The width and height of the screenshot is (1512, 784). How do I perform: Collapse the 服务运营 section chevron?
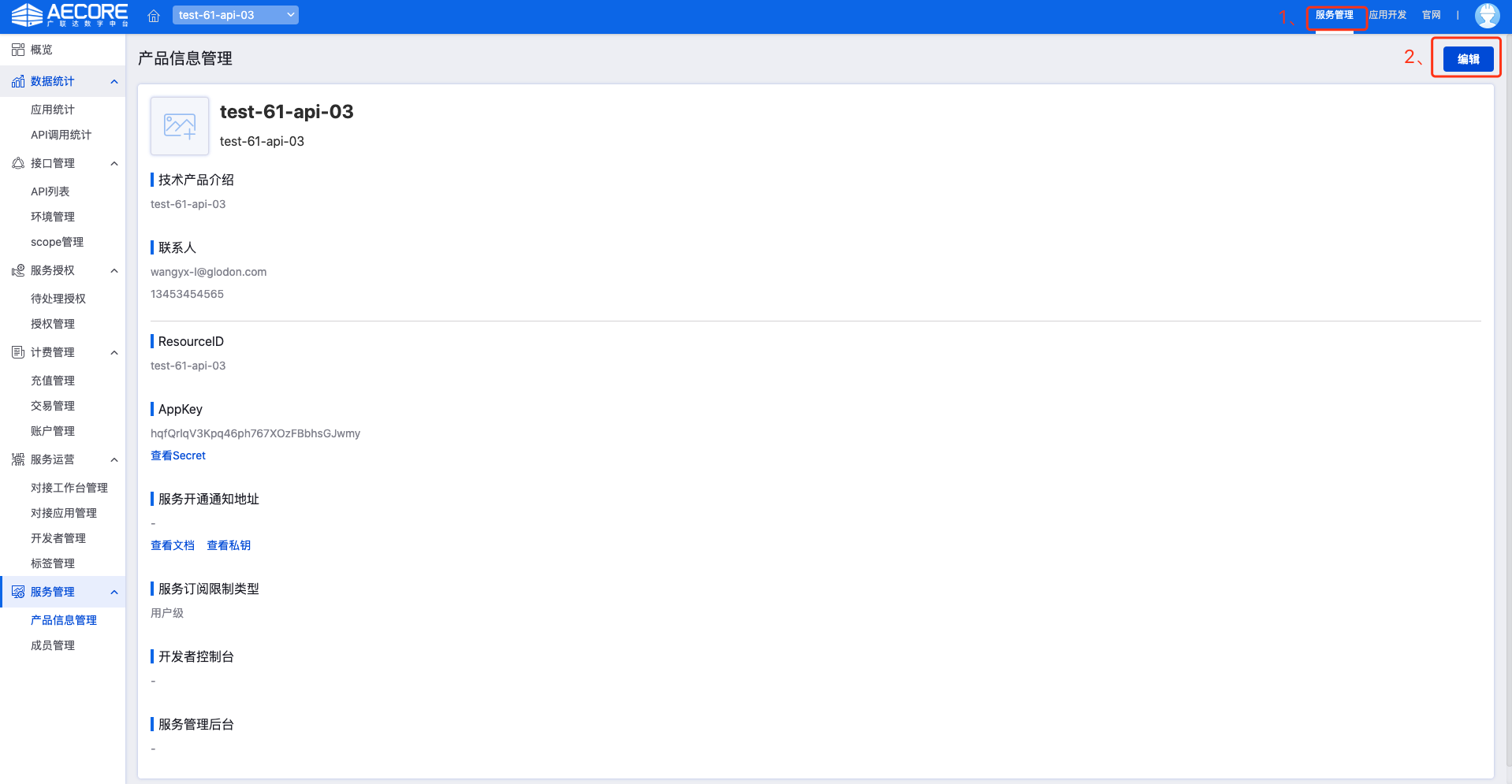[x=114, y=459]
